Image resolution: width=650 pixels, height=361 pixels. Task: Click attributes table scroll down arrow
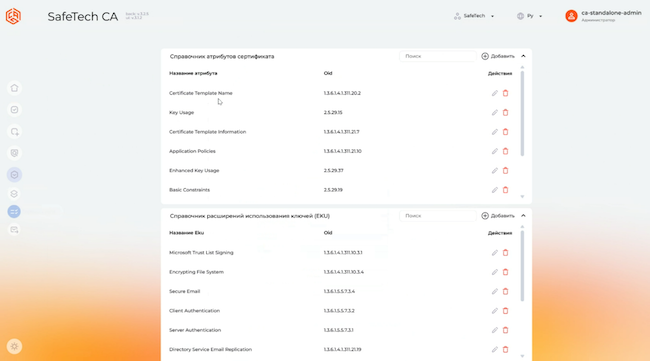tap(522, 196)
